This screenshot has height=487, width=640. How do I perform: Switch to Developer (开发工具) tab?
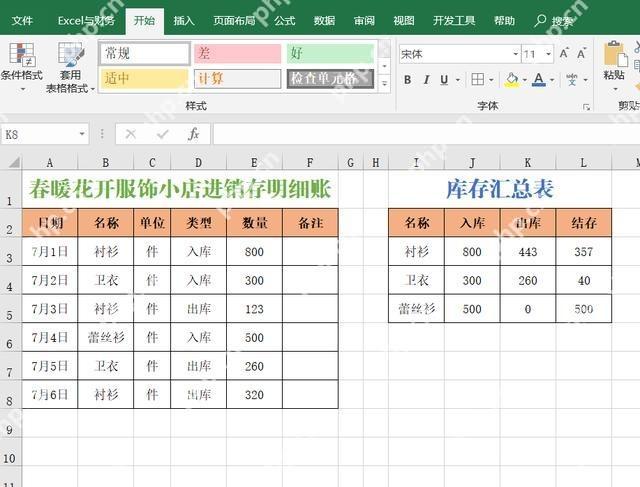[x=454, y=20]
